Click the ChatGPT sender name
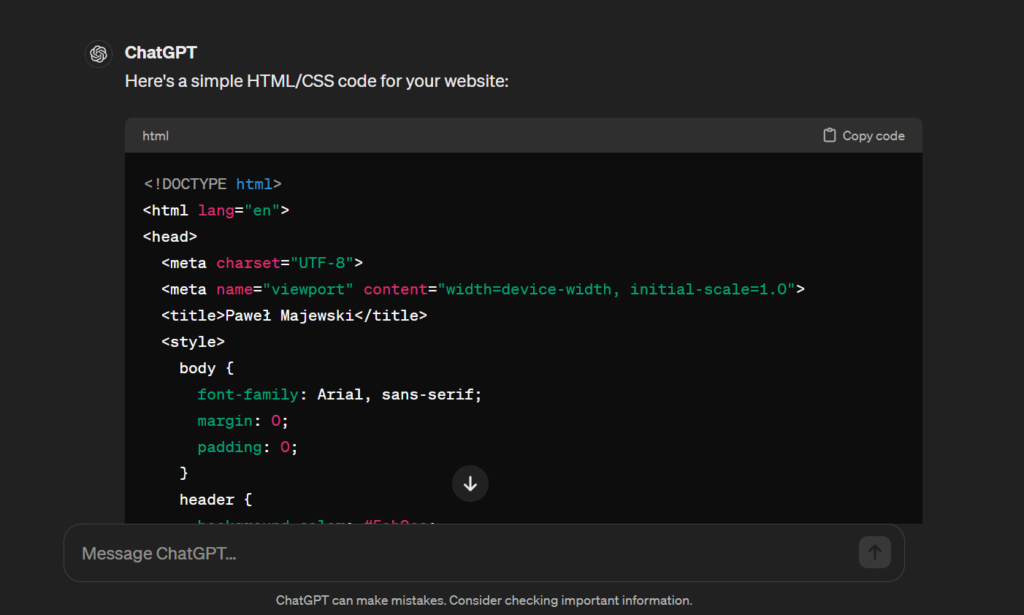Screen dimensions: 1024x615 (x=160, y=53)
